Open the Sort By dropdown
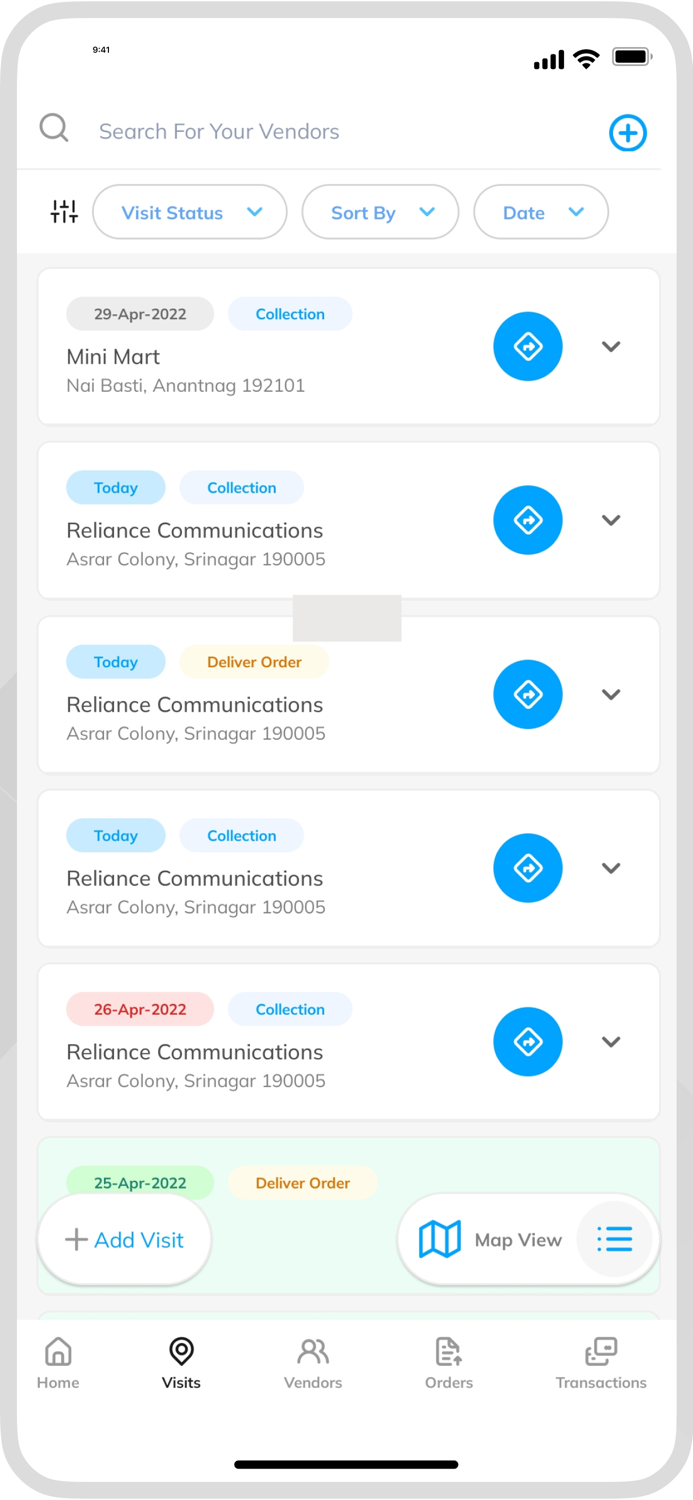Viewport: 693px width, 1500px height. 380,212
